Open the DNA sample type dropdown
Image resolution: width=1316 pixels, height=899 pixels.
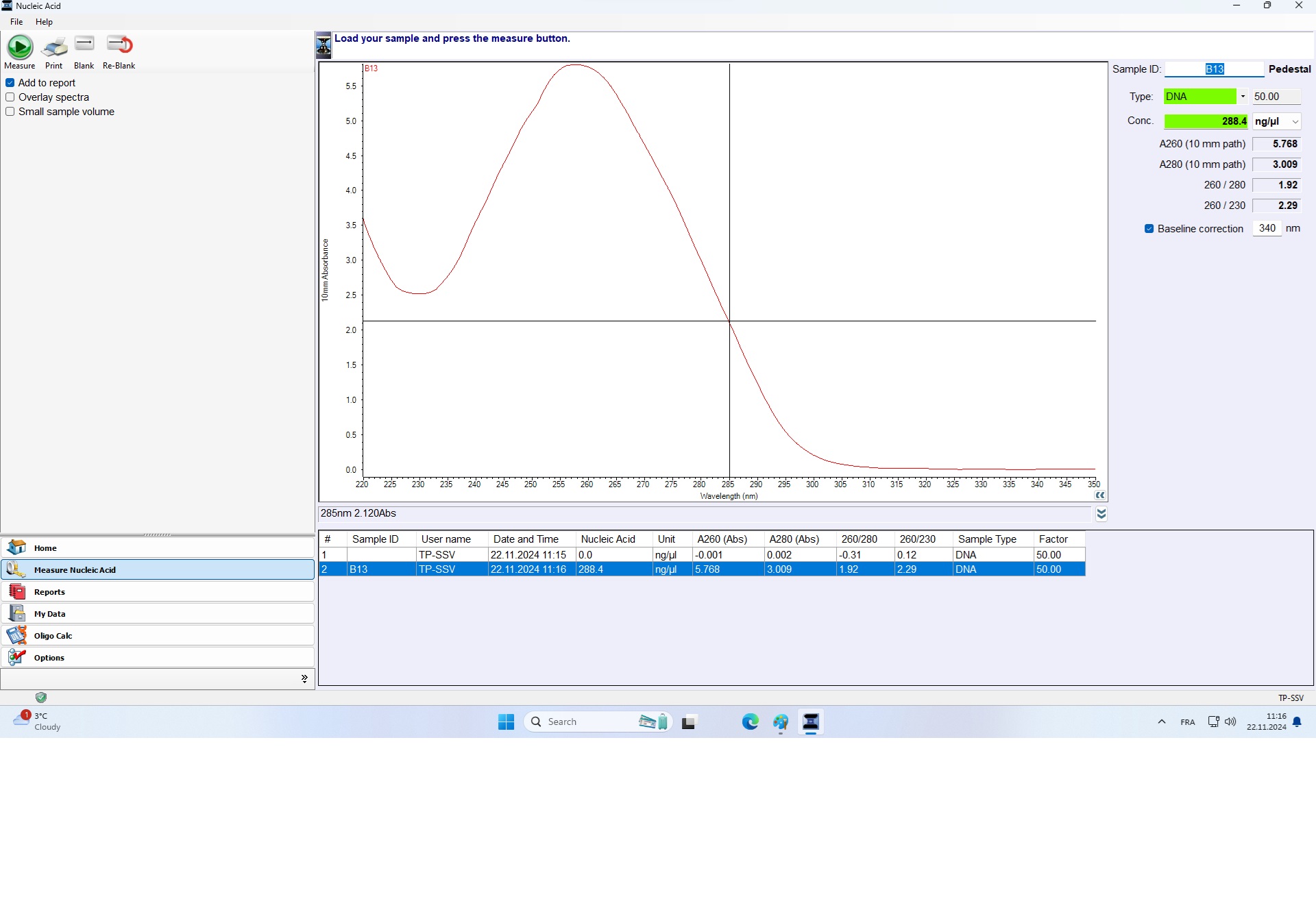pyautogui.click(x=1243, y=97)
